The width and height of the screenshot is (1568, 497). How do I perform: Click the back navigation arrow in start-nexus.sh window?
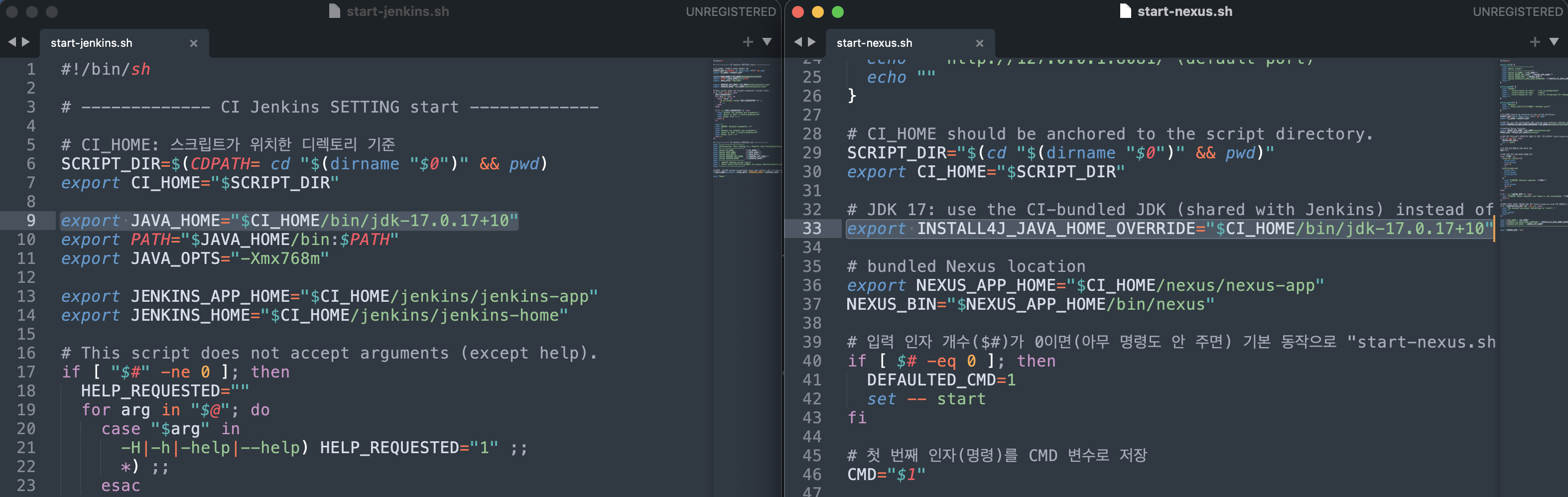(797, 42)
